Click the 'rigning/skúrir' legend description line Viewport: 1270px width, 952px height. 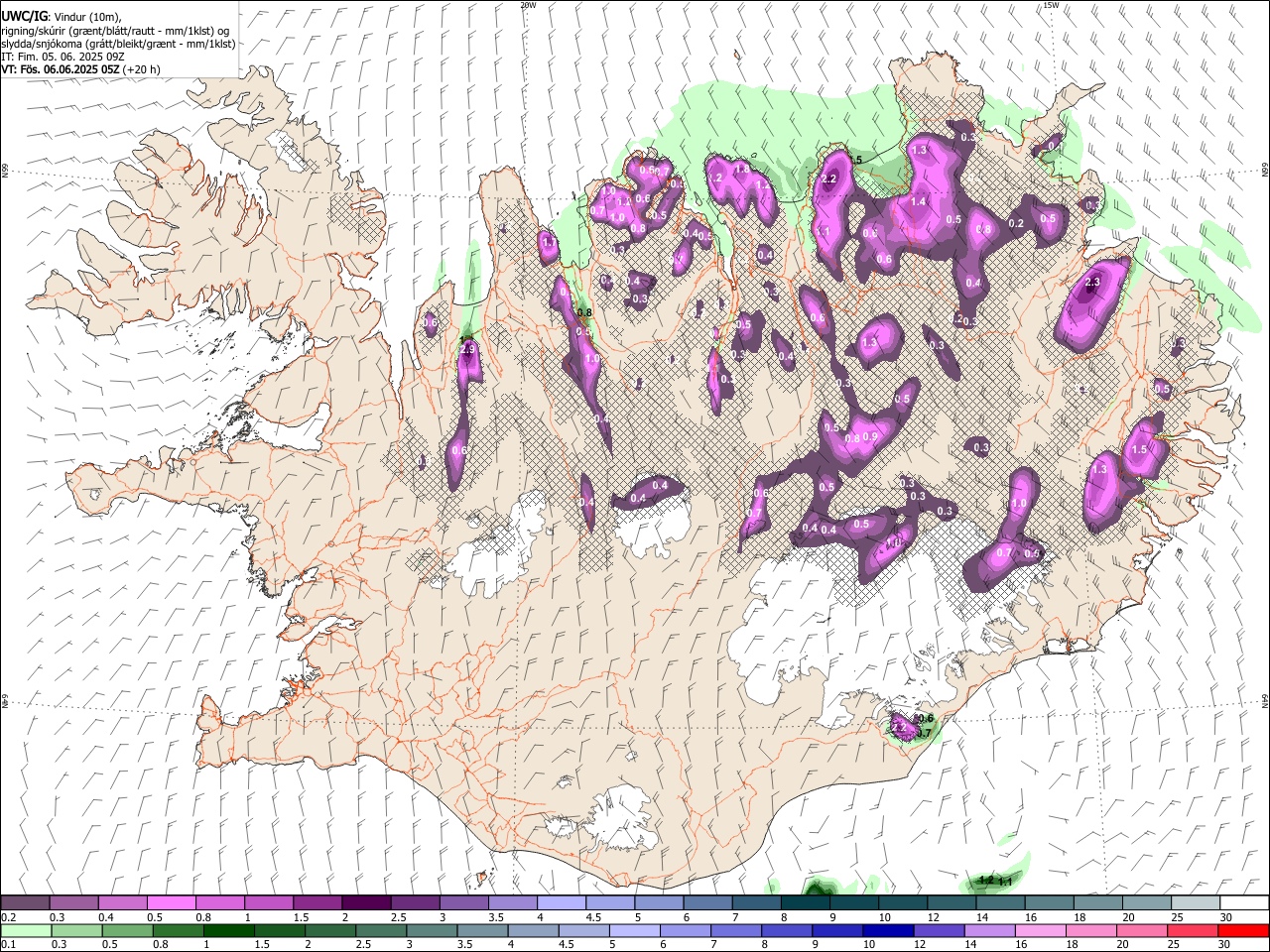click(115, 31)
